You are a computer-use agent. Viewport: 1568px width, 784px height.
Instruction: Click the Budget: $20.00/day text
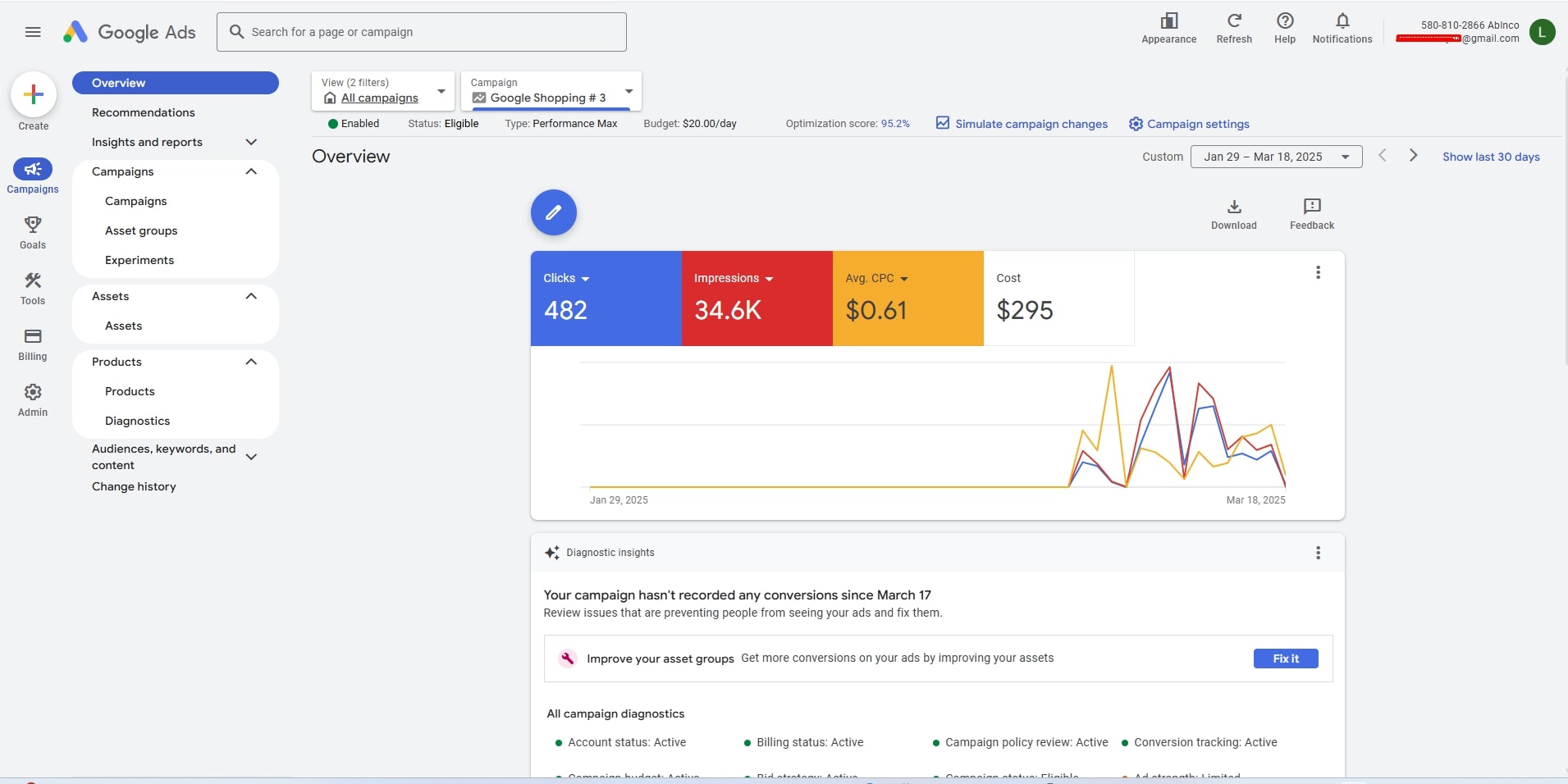tap(690, 124)
